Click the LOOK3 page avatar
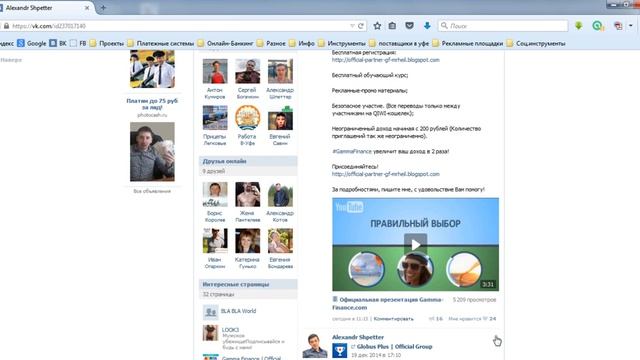 pyautogui.click(x=210, y=333)
